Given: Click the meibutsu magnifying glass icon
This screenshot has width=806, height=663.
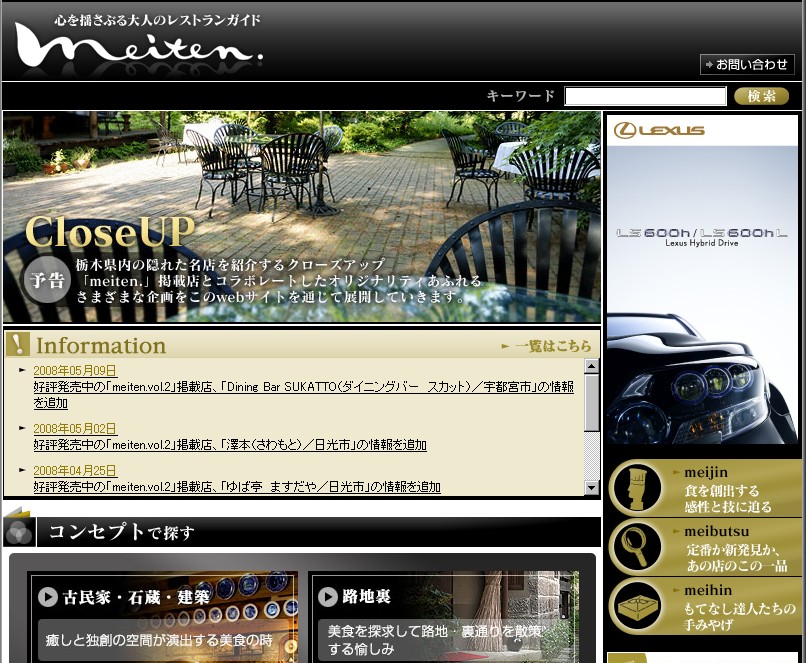Looking at the screenshot, I should pos(637,547).
